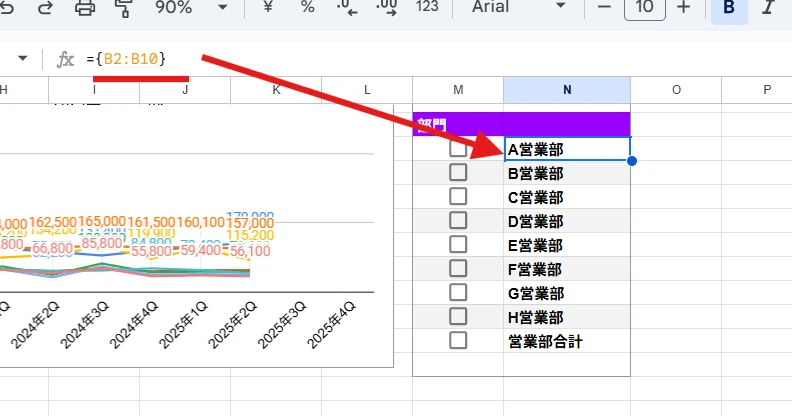Select cell containing A営業部
The width and height of the screenshot is (792, 416).
pos(567,149)
